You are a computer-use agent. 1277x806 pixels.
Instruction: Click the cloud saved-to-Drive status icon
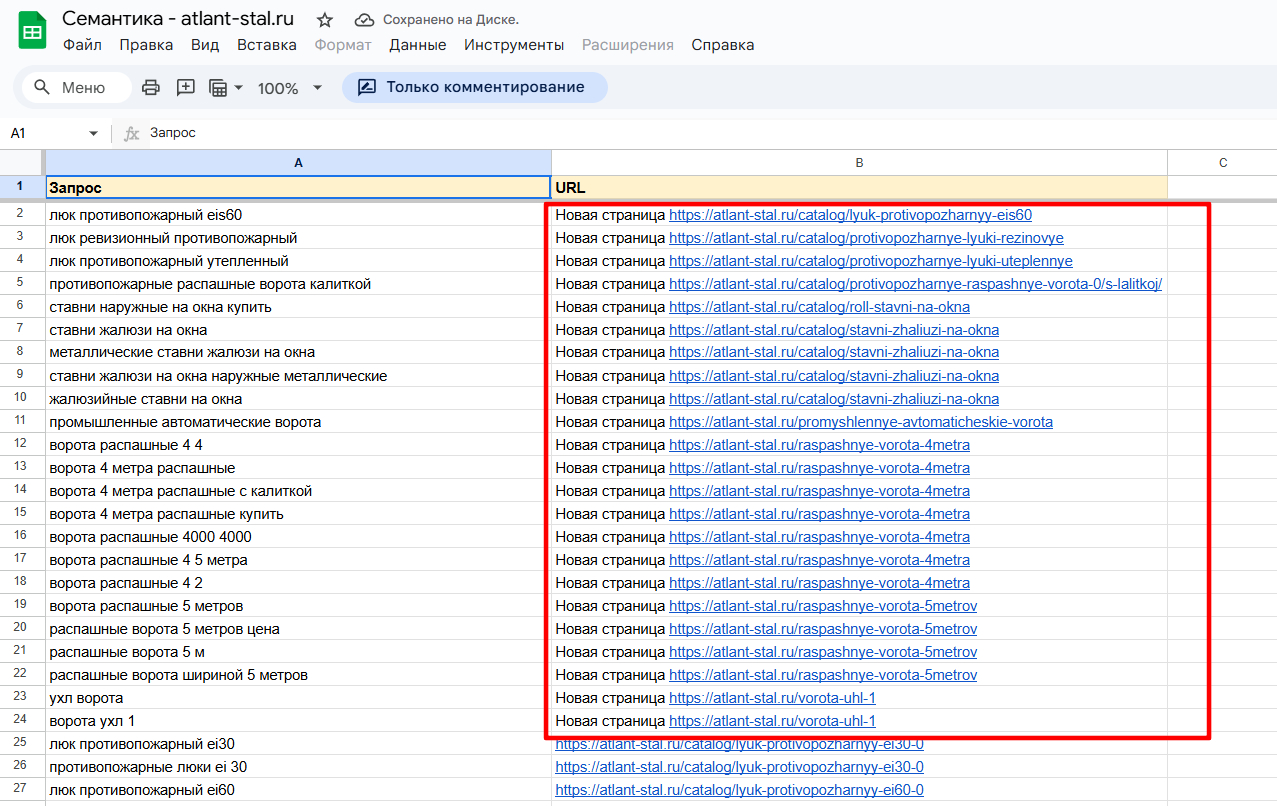point(364,20)
